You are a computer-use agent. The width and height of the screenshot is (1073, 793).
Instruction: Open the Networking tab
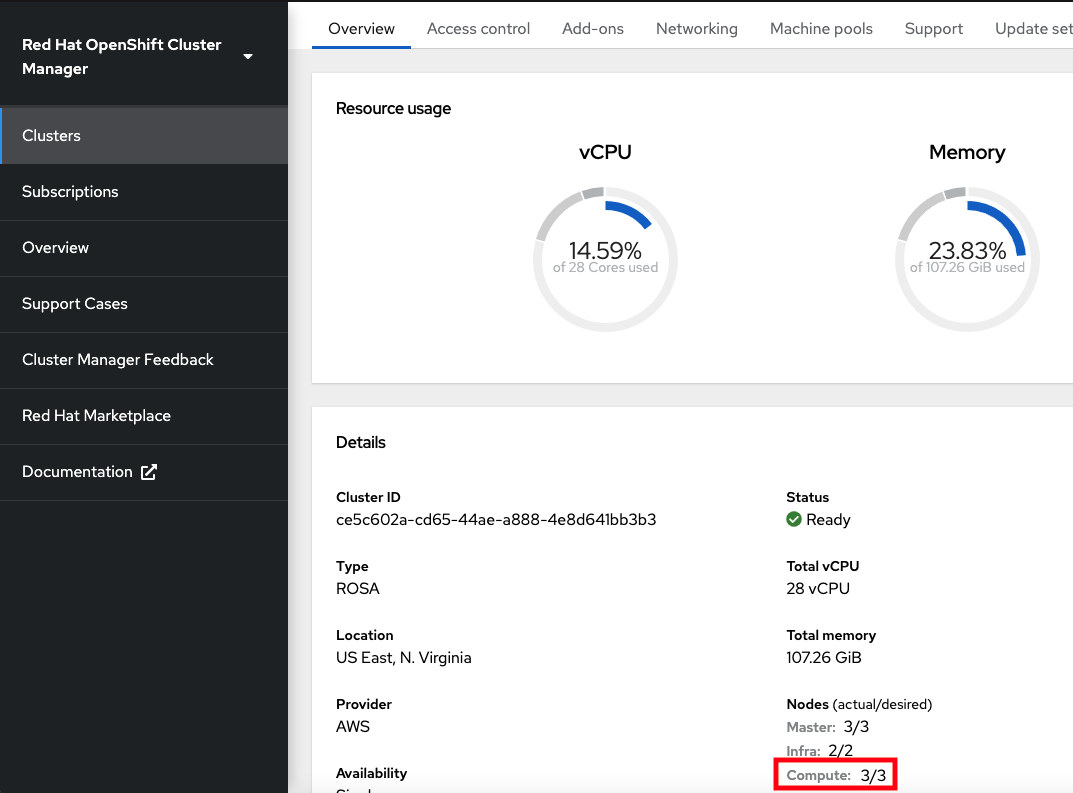coord(696,29)
